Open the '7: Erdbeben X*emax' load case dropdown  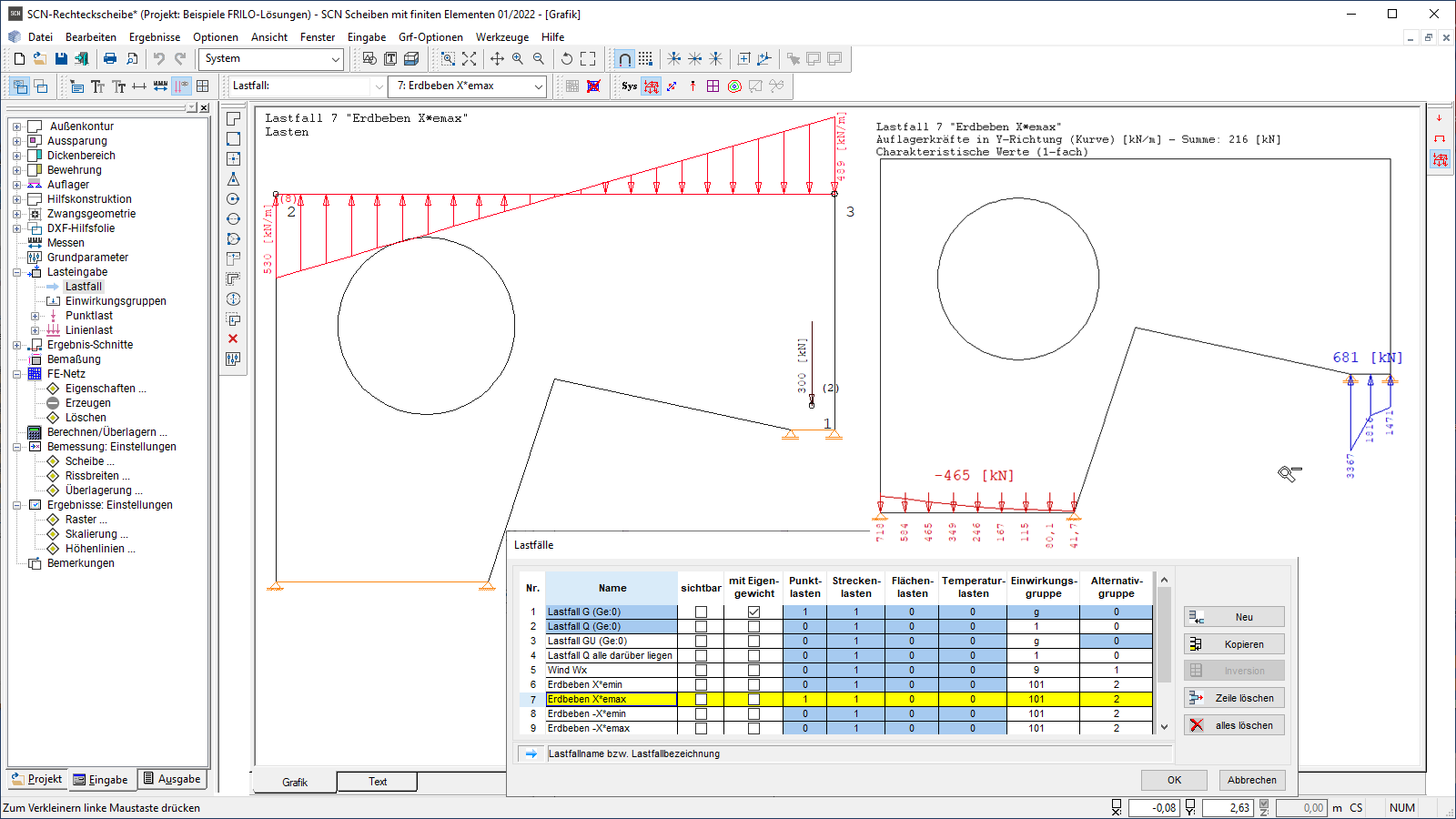click(538, 86)
